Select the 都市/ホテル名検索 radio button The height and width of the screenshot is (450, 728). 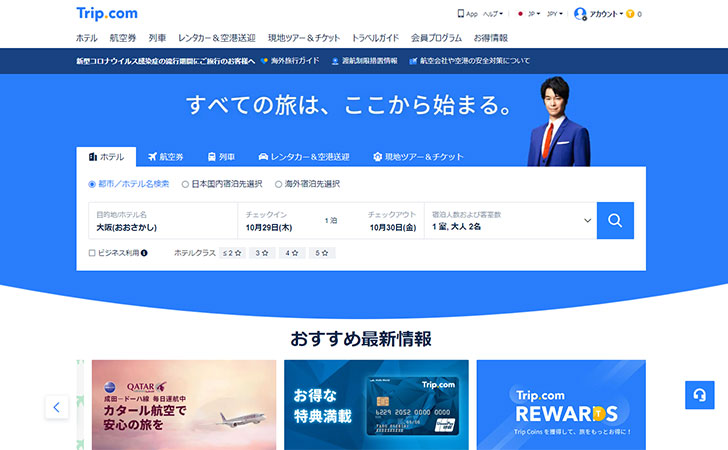pos(92,184)
